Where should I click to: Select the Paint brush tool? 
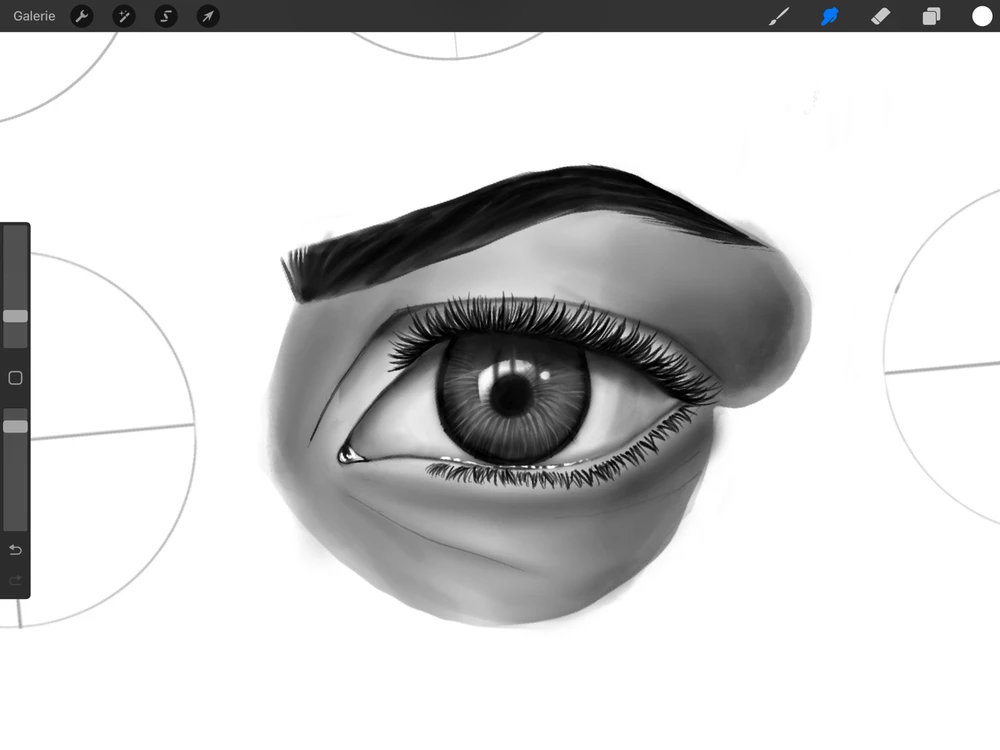[778, 17]
